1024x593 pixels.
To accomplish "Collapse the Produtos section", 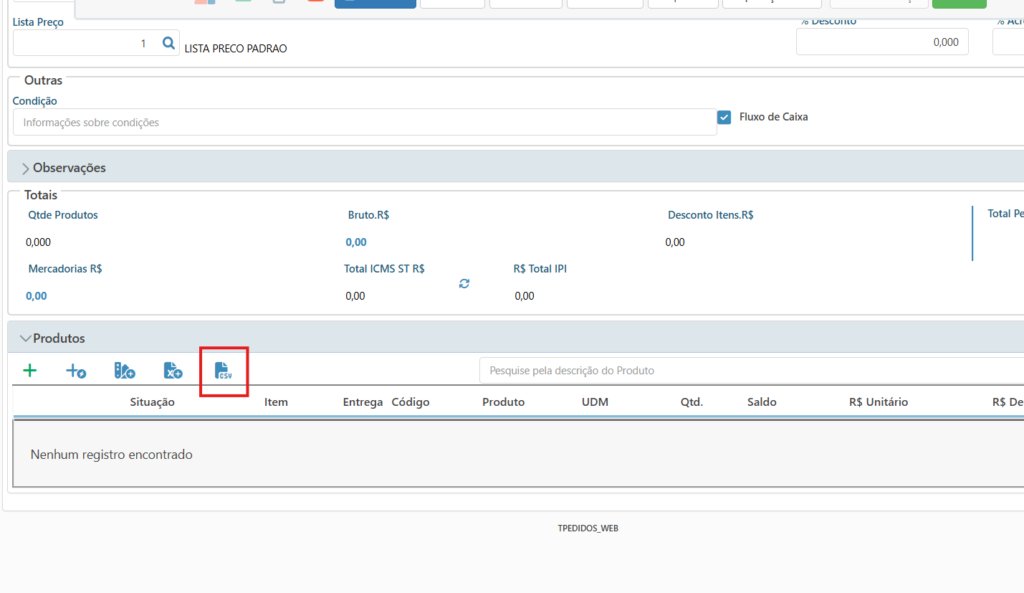I will [x=26, y=339].
